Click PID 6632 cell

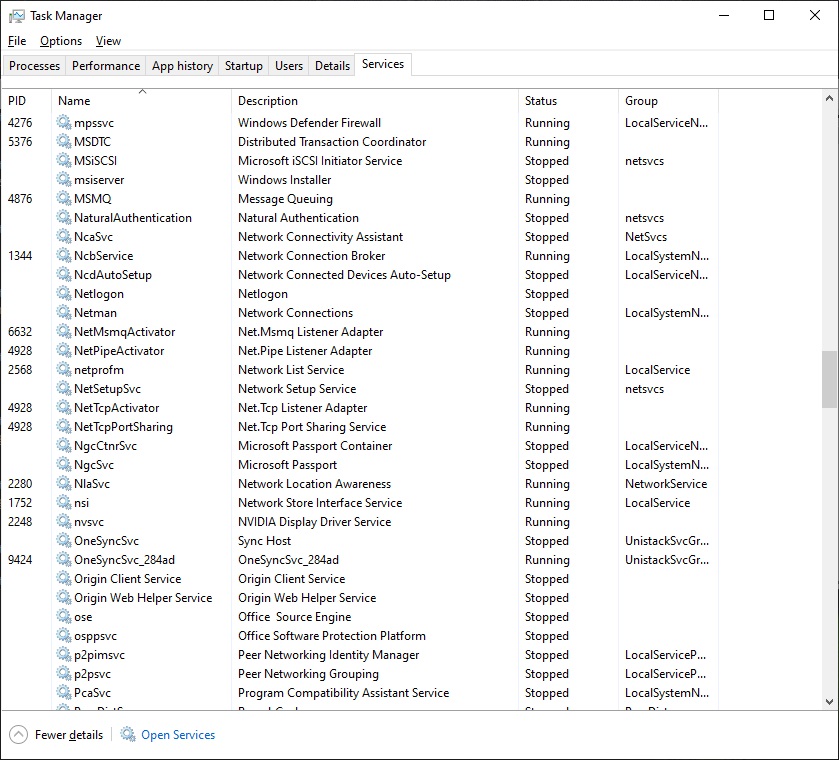click(20, 332)
